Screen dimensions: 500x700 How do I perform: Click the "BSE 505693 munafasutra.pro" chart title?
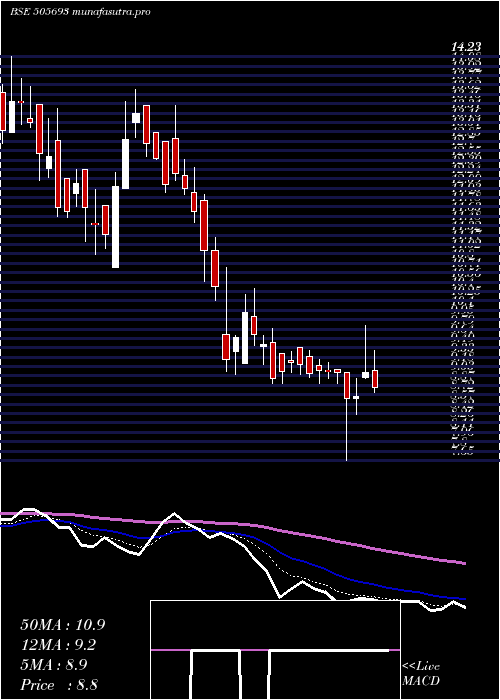[80, 12]
